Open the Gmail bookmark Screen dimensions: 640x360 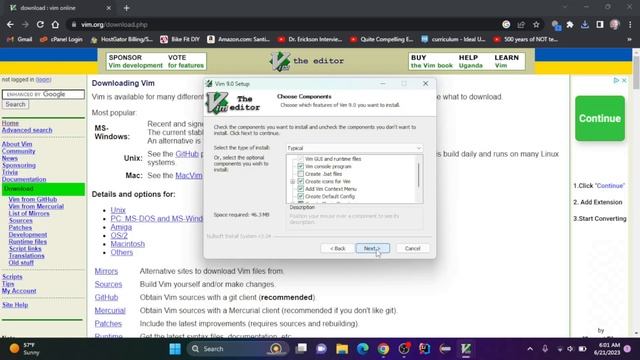pyautogui.click(x=20, y=39)
